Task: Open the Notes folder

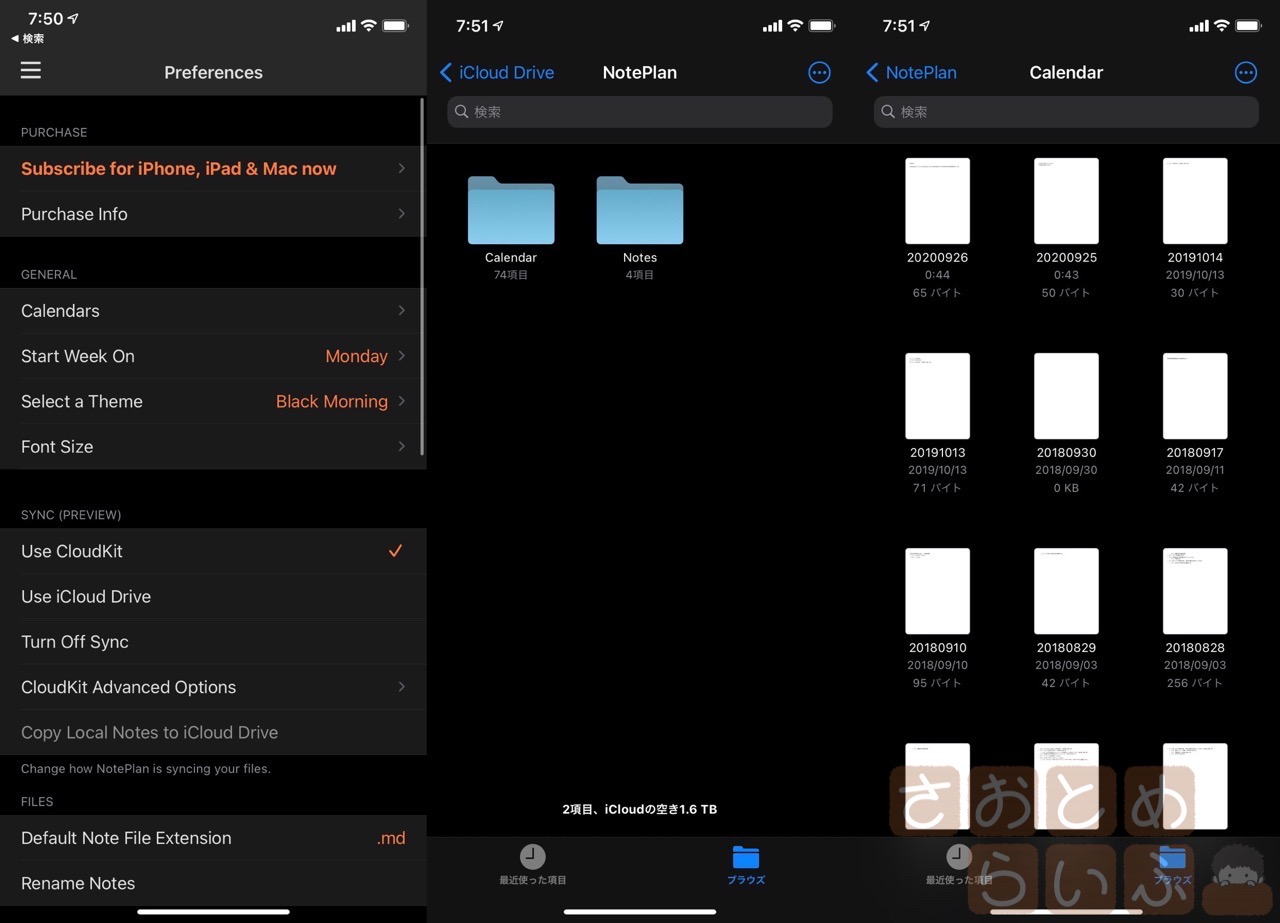Action: click(x=640, y=211)
